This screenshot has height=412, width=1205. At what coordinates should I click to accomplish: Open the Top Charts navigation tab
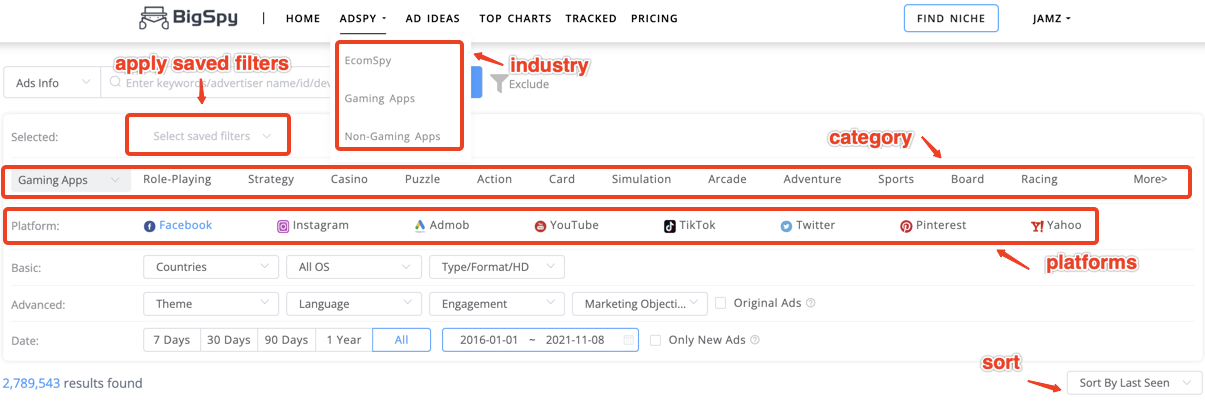click(515, 19)
